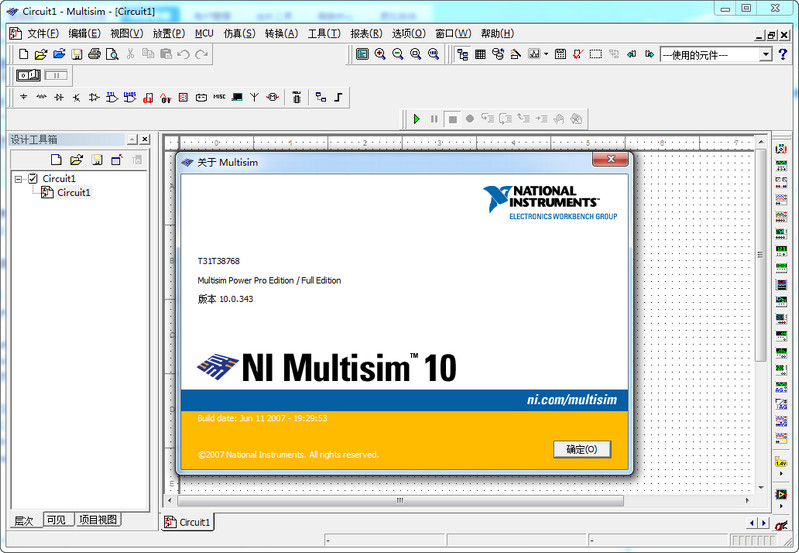The width and height of the screenshot is (799, 553).
Task: Open the Basic resistor component group
Action: [41, 97]
